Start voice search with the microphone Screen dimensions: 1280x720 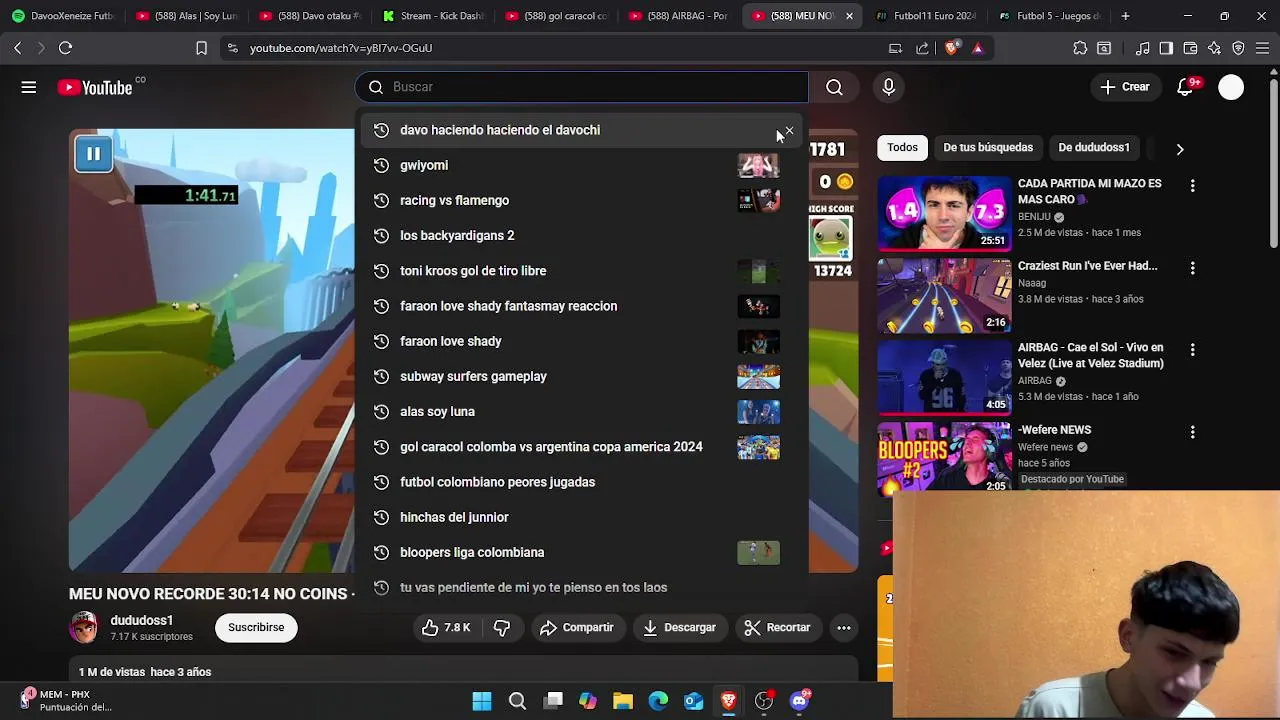[x=888, y=87]
